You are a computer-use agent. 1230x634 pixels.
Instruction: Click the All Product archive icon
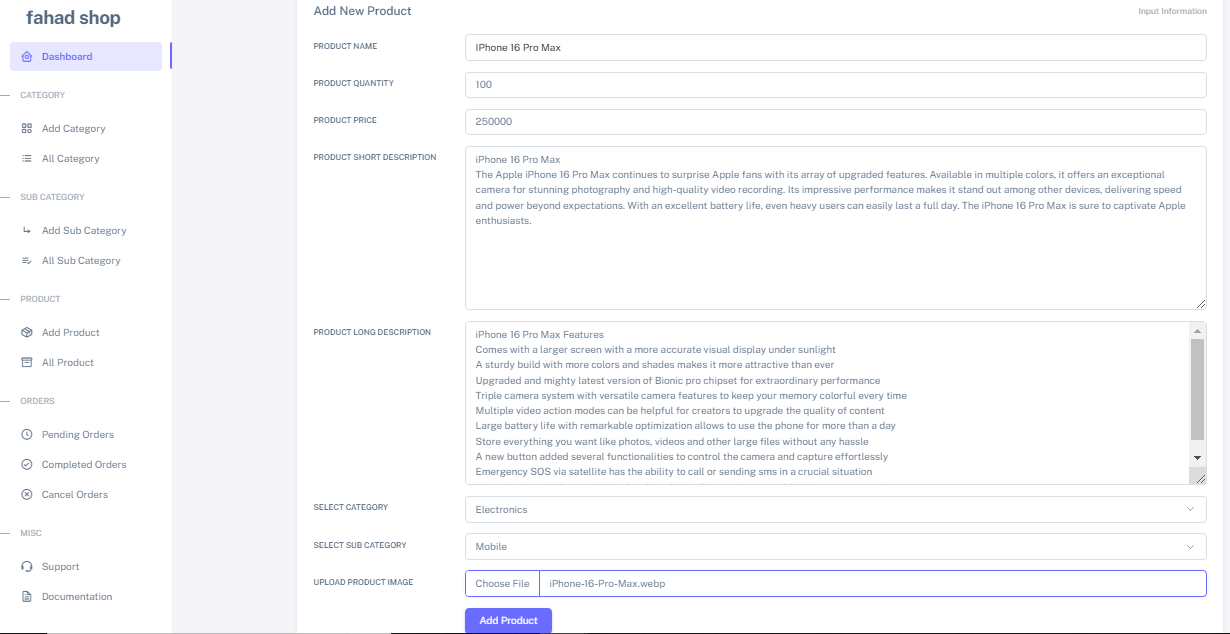pyautogui.click(x=27, y=363)
